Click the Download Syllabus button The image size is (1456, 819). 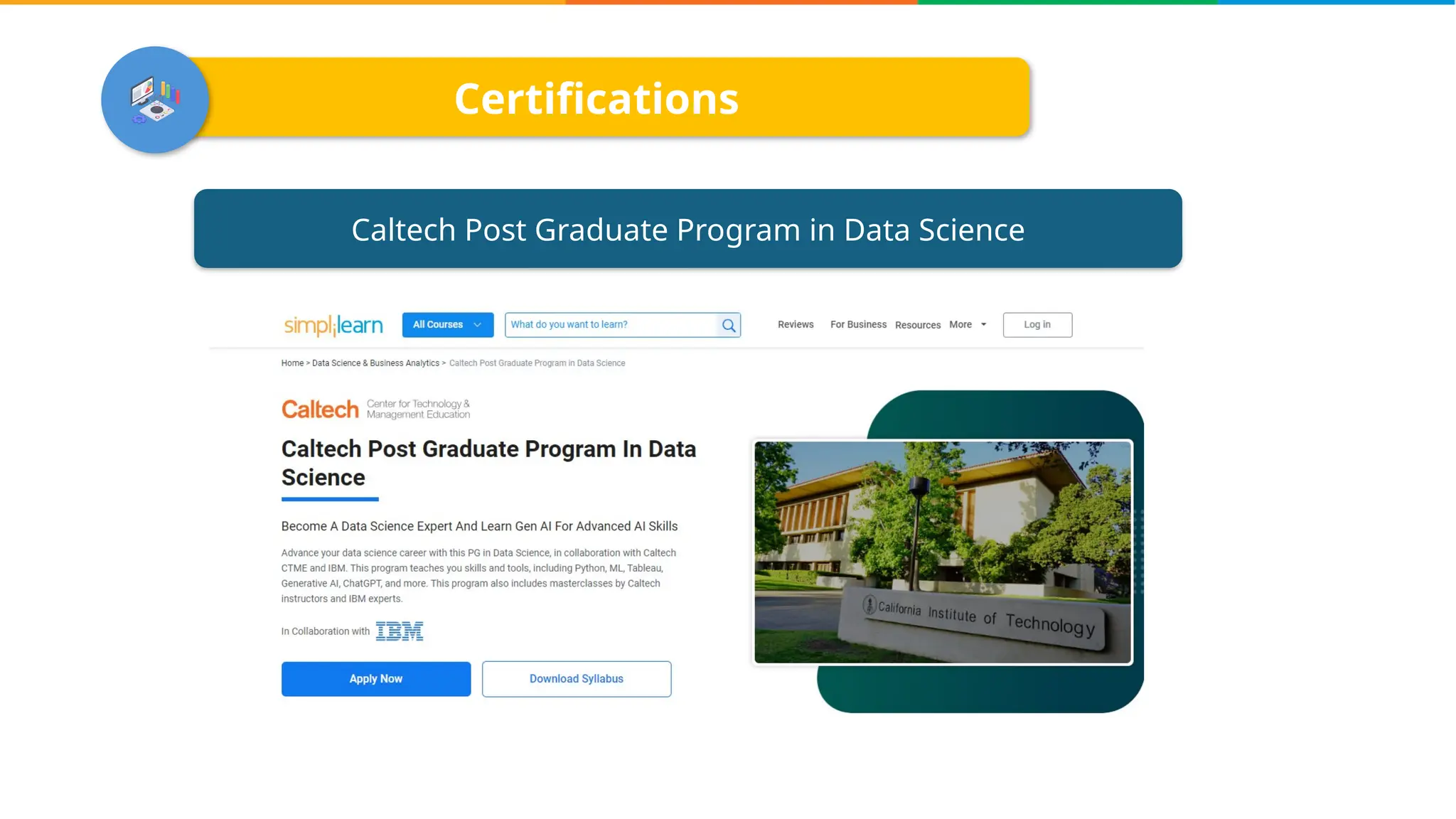(x=577, y=679)
